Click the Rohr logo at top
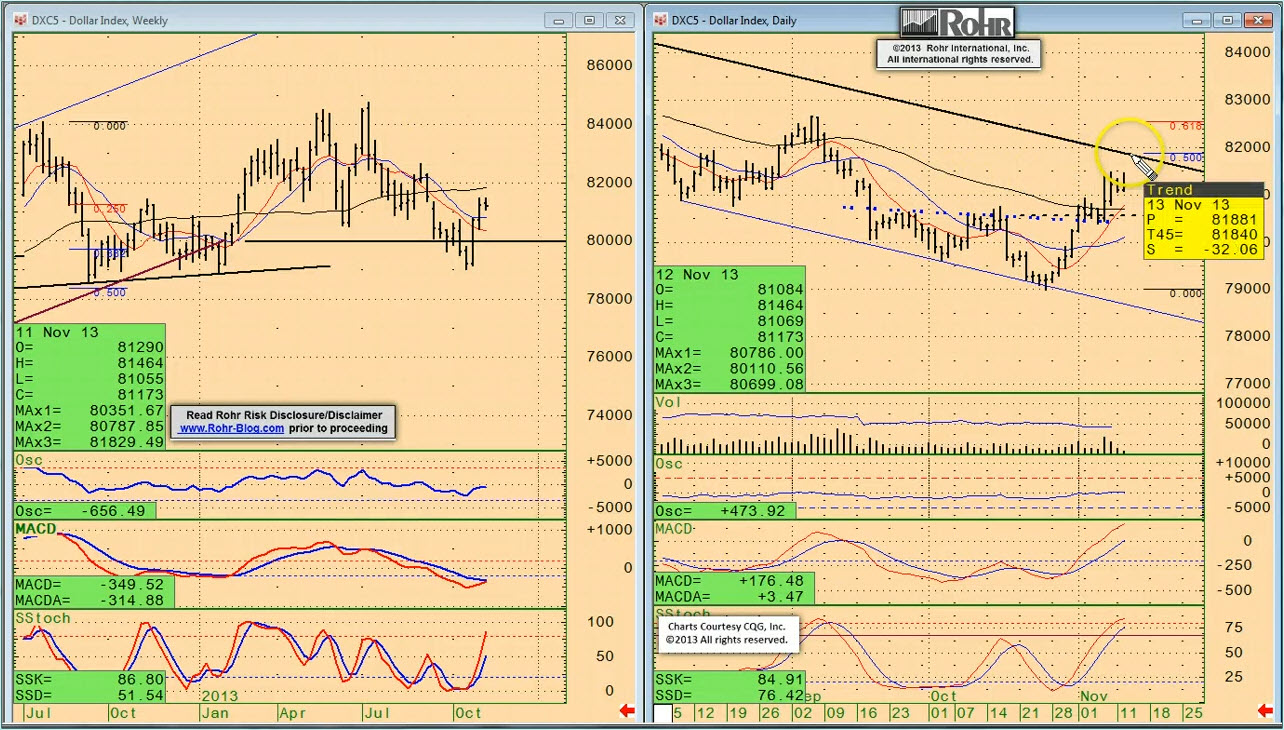 pyautogui.click(x=957, y=23)
